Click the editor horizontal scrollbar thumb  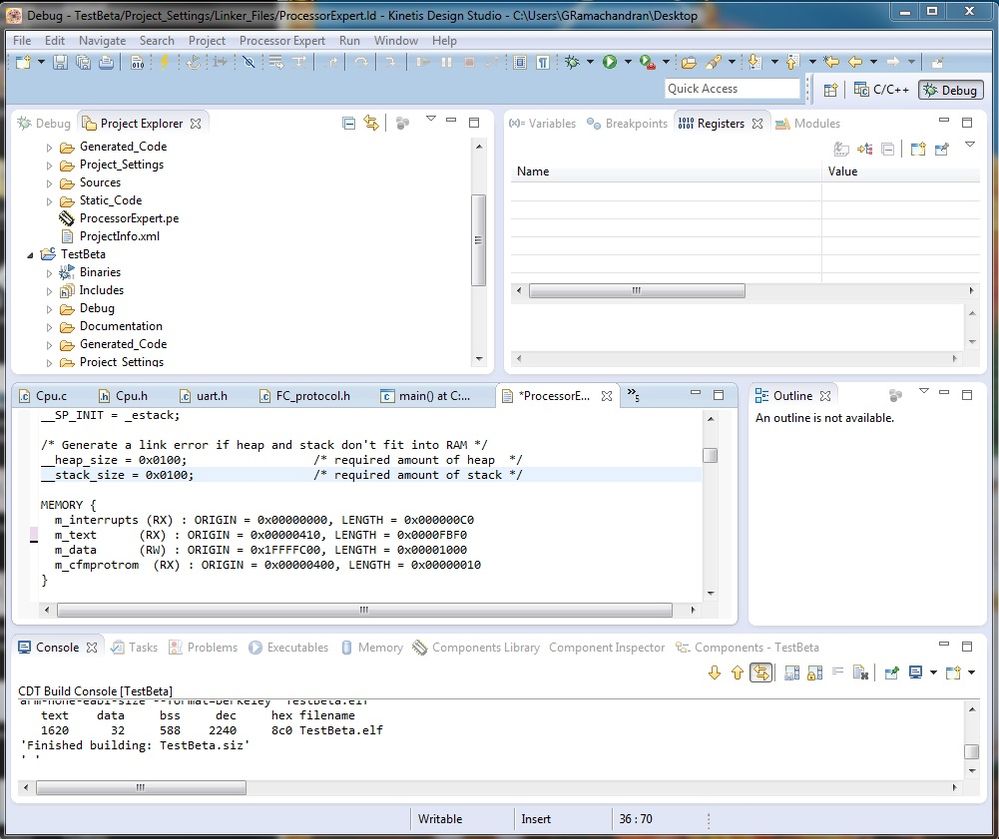(364, 610)
